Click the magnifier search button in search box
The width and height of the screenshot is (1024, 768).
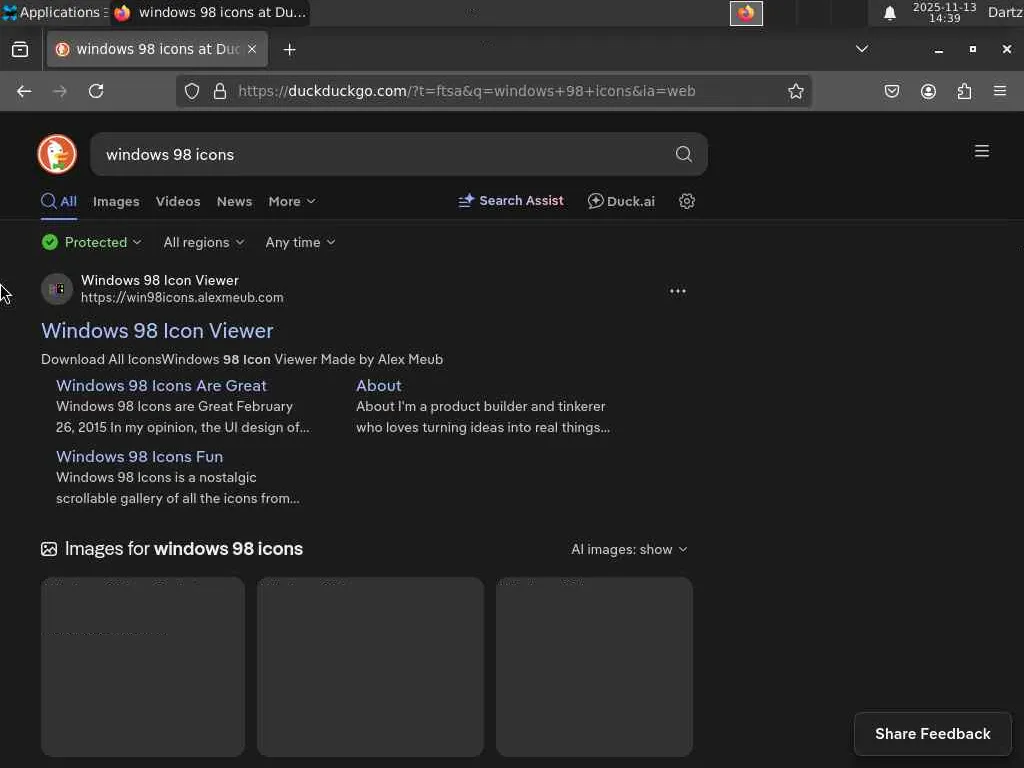683,154
